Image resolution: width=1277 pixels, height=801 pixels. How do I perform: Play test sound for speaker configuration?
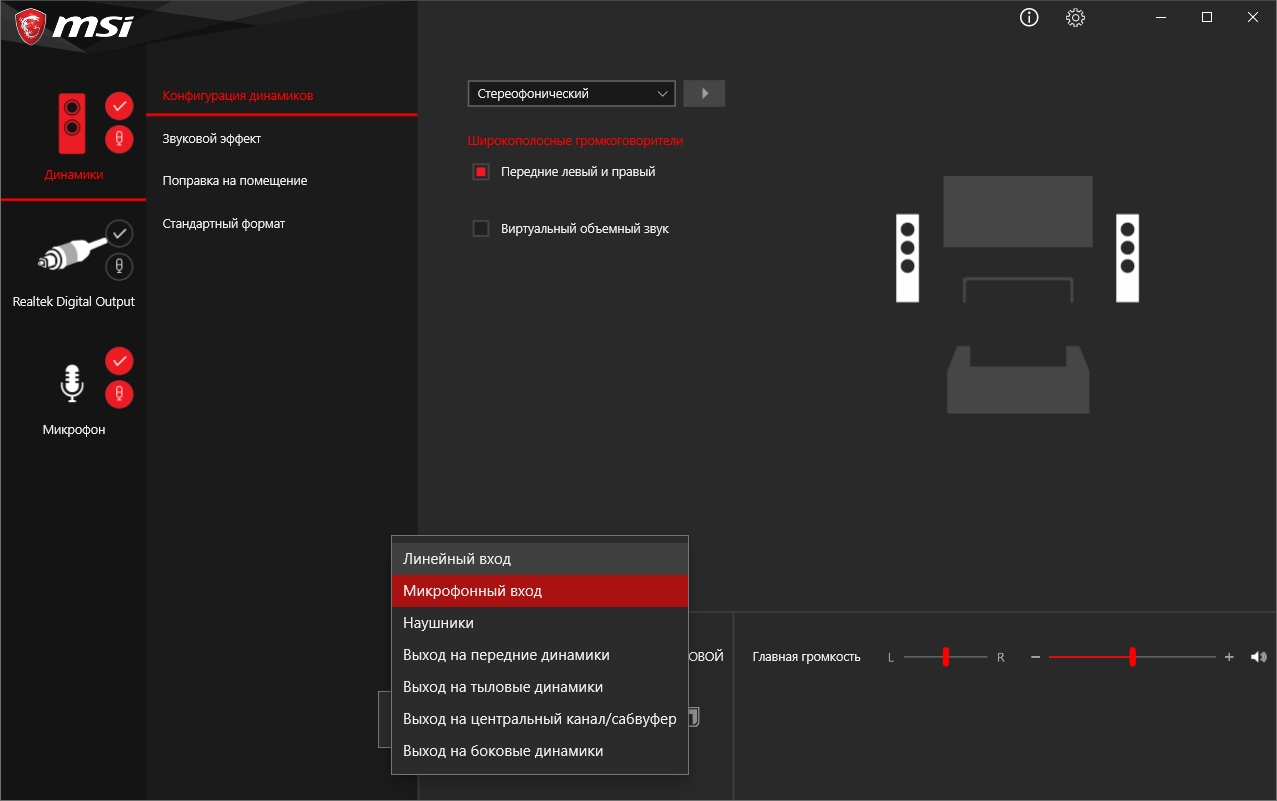point(704,93)
